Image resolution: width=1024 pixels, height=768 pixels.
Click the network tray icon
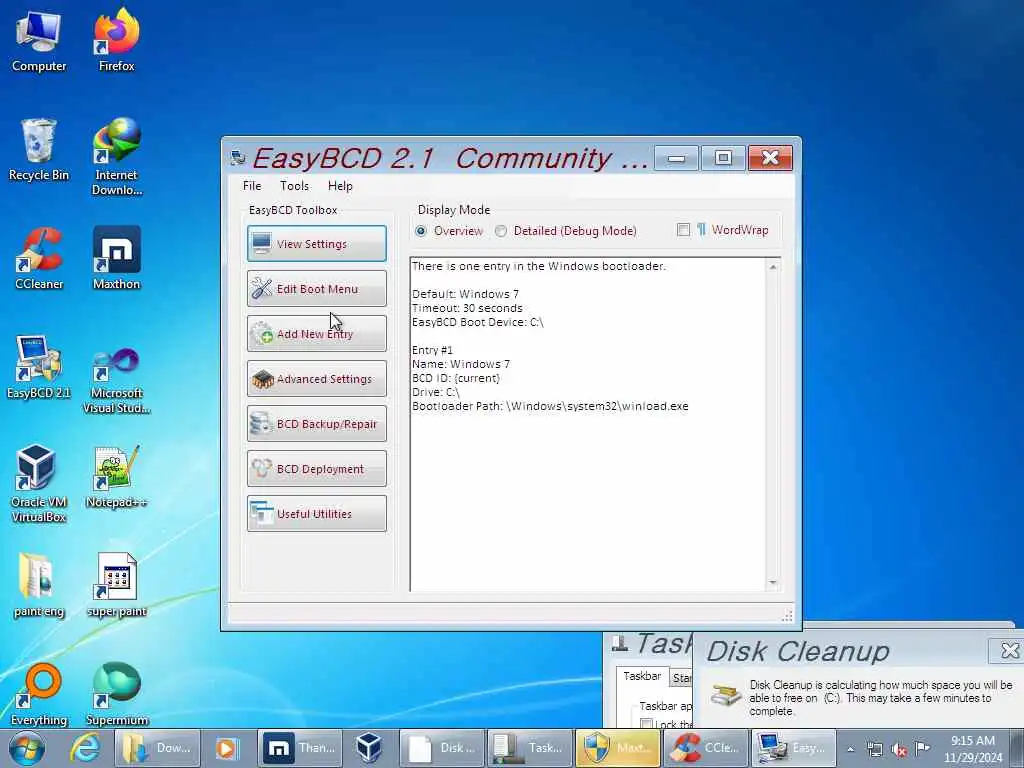(874, 749)
